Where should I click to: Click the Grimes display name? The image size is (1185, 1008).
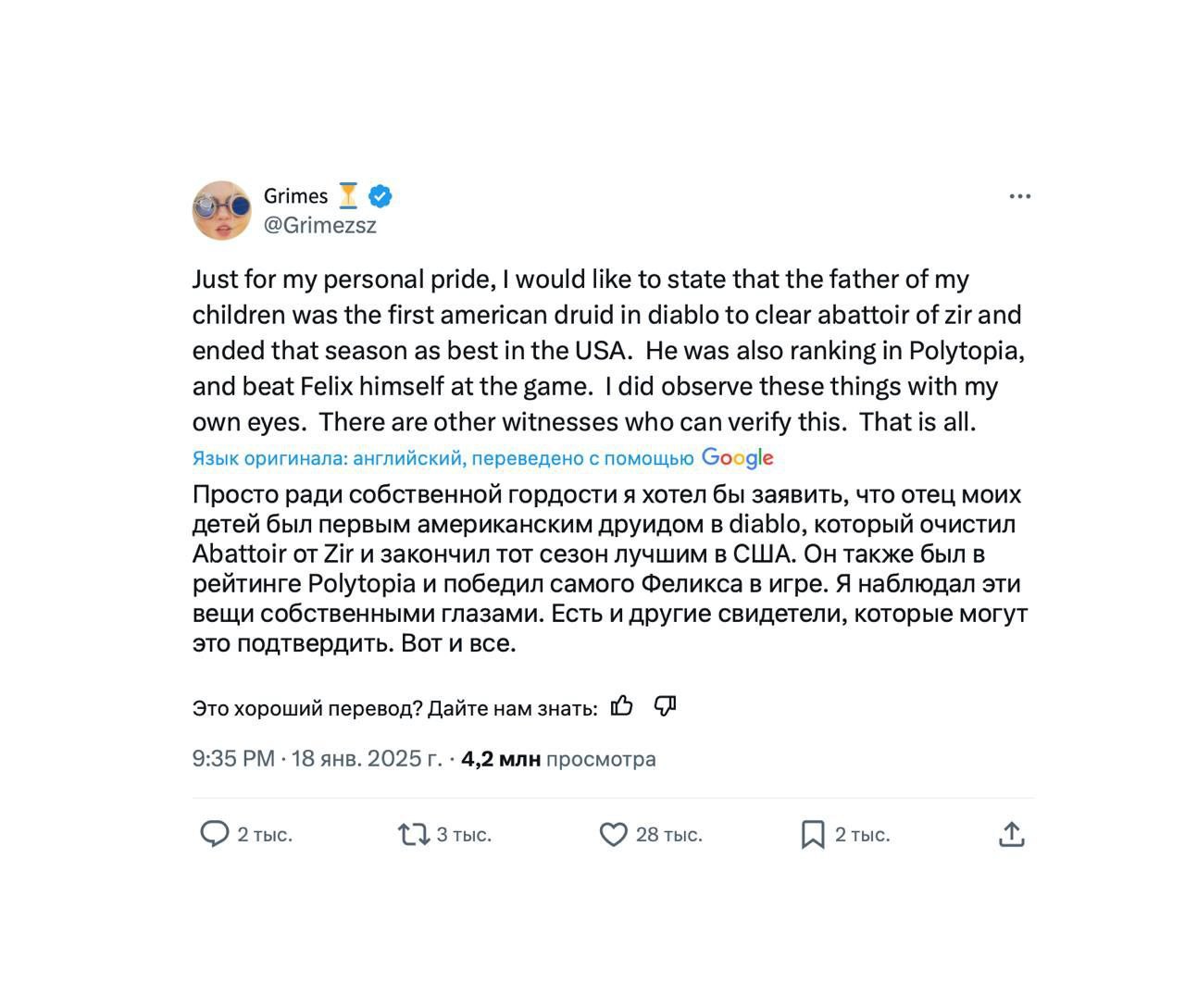point(295,196)
